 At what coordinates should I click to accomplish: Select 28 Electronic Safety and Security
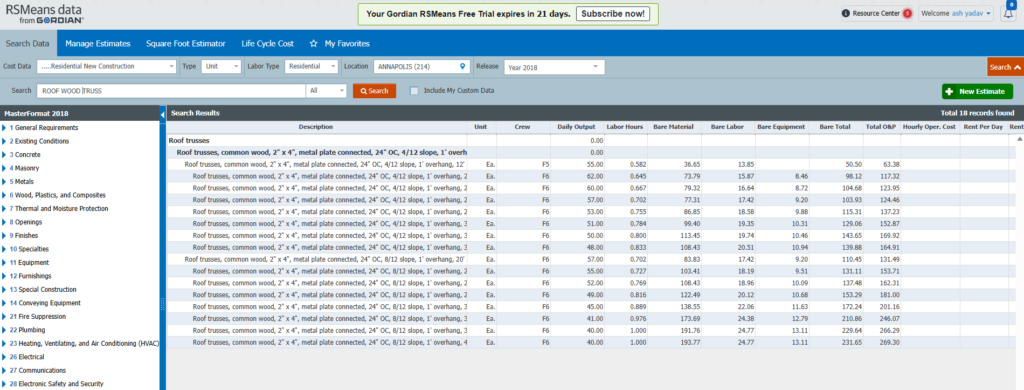pyautogui.click(x=56, y=384)
